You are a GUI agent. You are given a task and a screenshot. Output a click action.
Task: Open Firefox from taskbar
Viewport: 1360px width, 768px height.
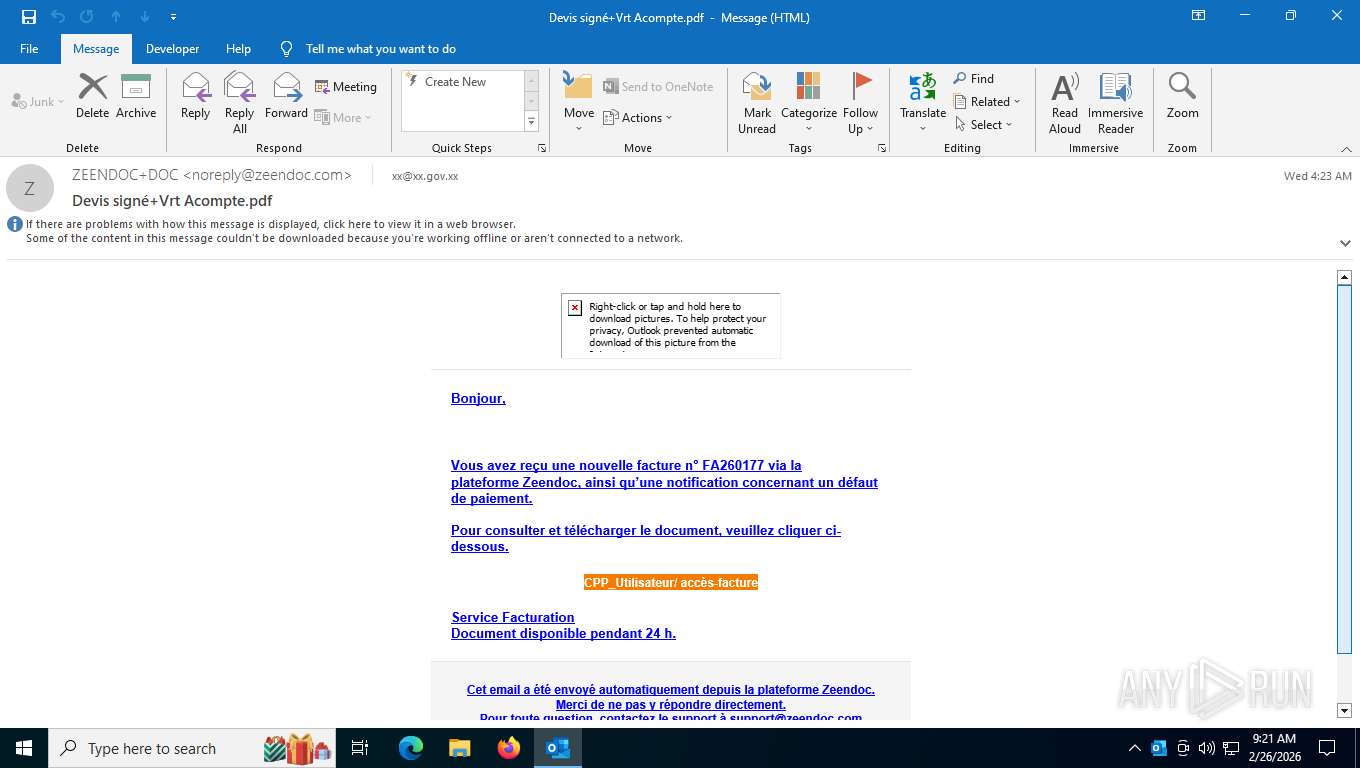click(x=509, y=748)
